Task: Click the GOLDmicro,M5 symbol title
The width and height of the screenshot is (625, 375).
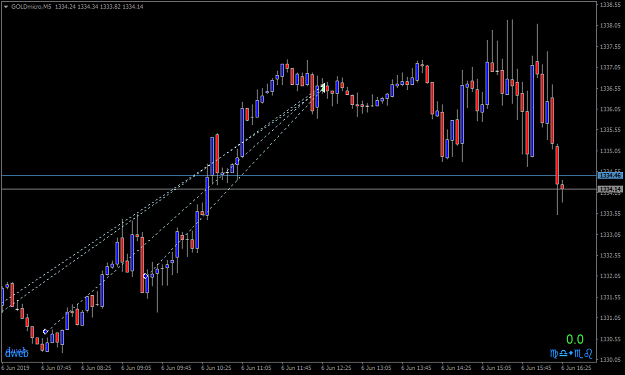Action: tap(31, 7)
